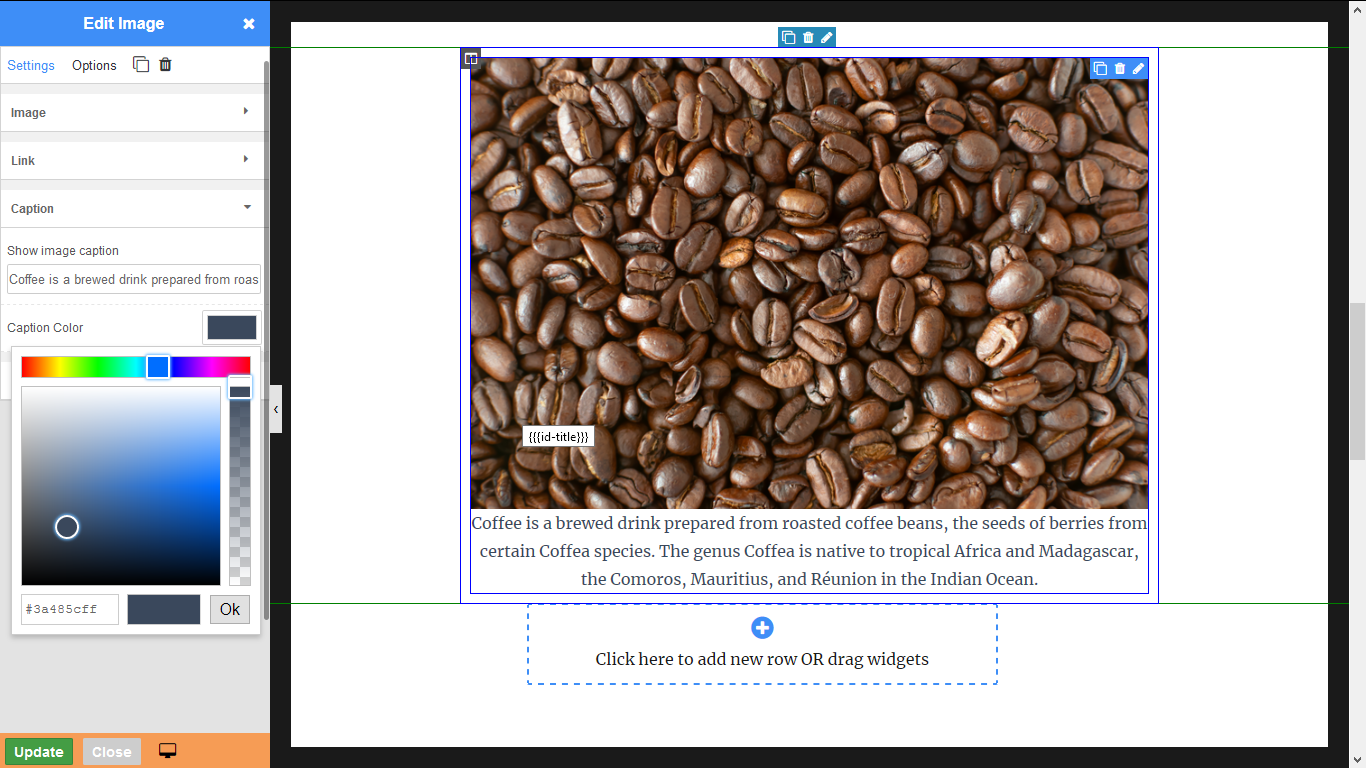
Task: Click the Caption Color swatch
Action: (x=231, y=328)
